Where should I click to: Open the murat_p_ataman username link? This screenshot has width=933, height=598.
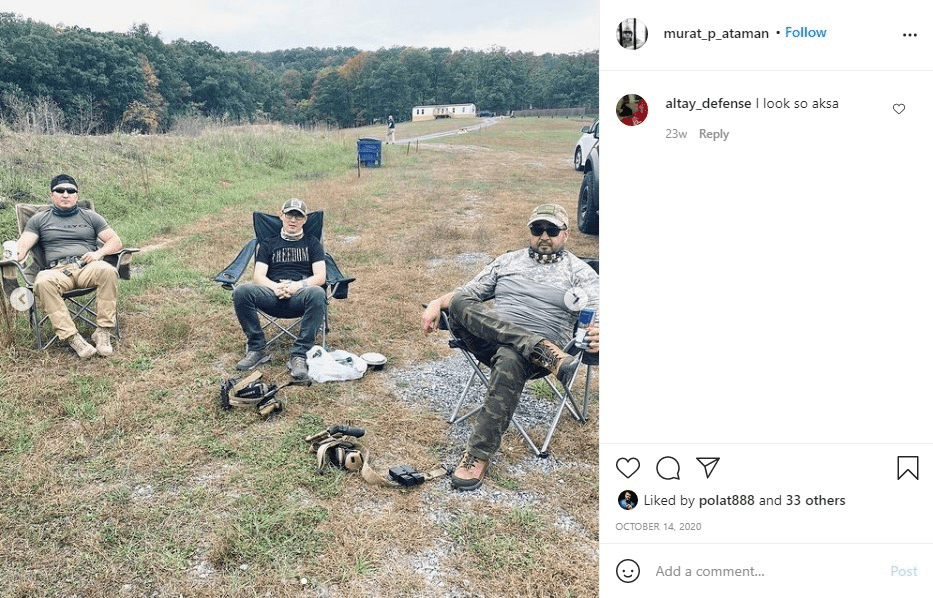pyautogui.click(x=716, y=34)
